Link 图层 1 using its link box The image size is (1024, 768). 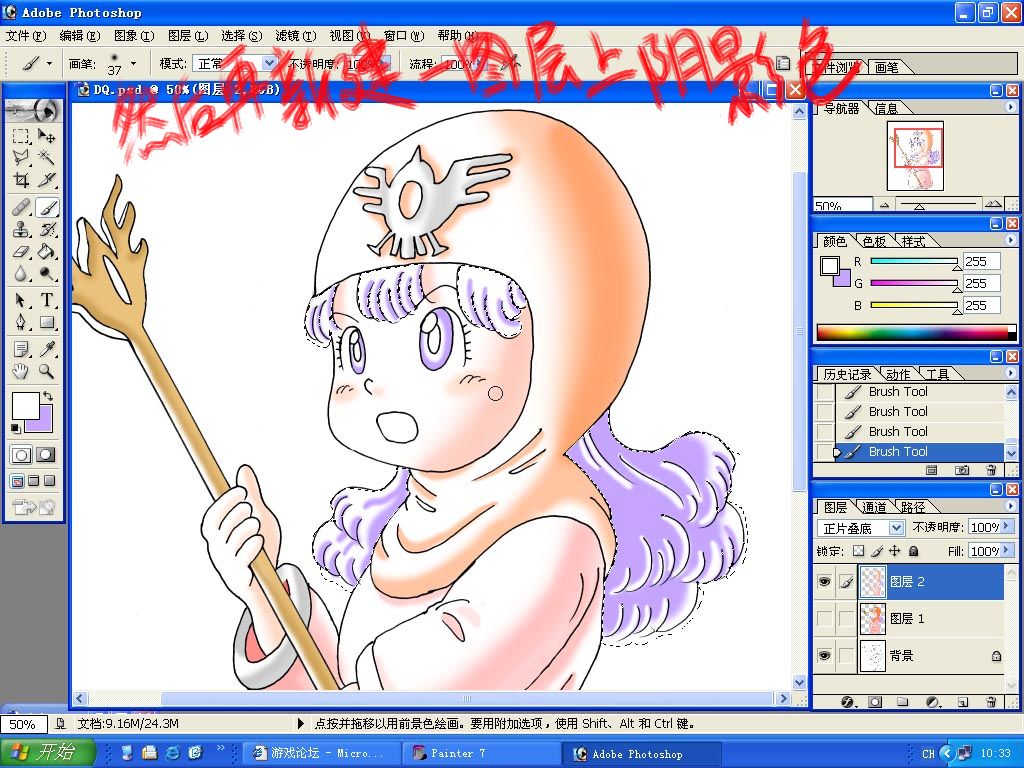pos(846,618)
